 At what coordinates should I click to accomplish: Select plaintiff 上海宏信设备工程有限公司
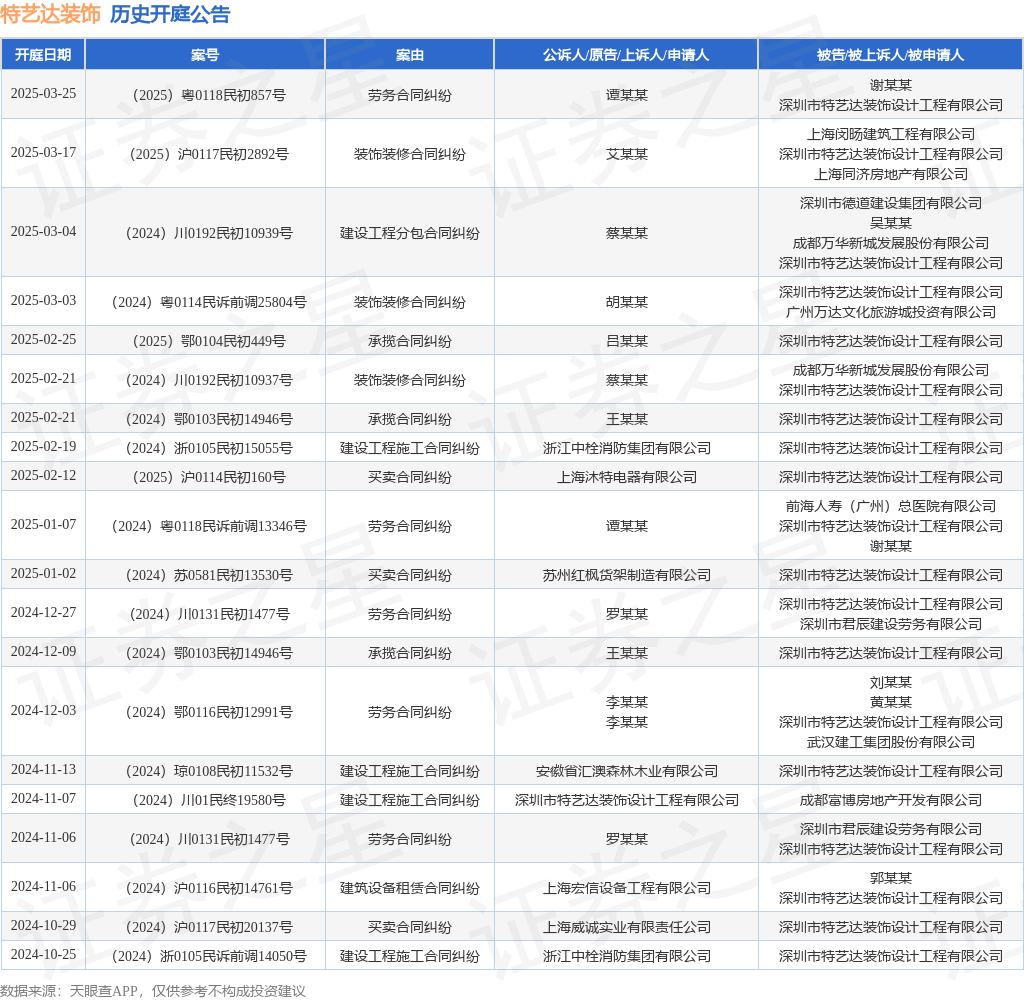[626, 888]
